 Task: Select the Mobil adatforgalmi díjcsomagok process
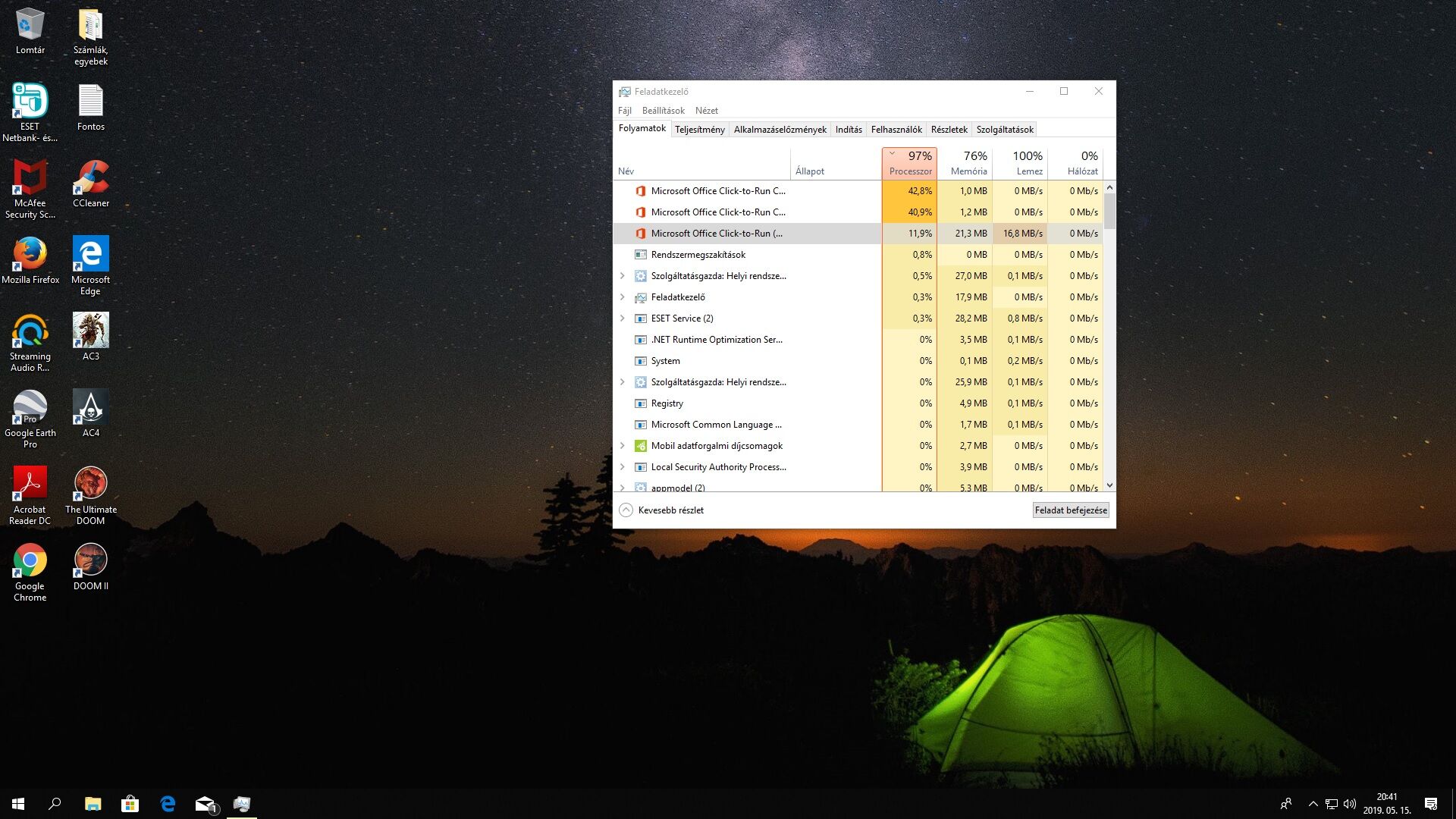point(716,446)
